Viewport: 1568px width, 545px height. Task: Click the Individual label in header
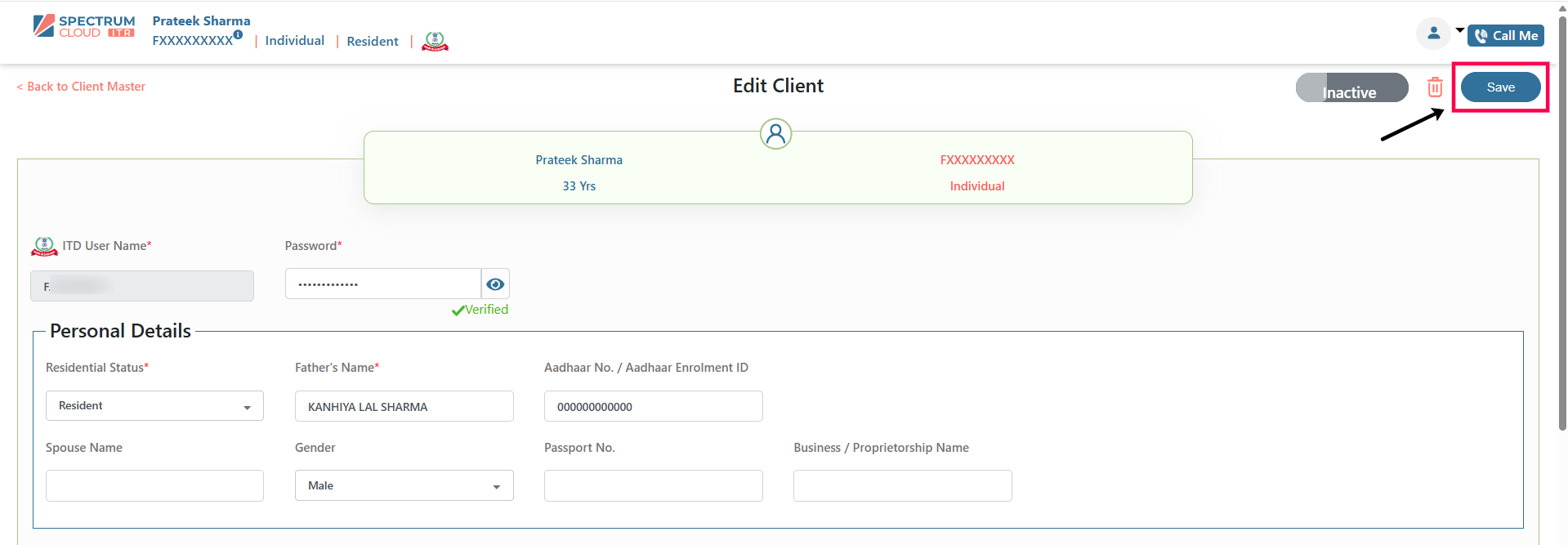point(294,41)
